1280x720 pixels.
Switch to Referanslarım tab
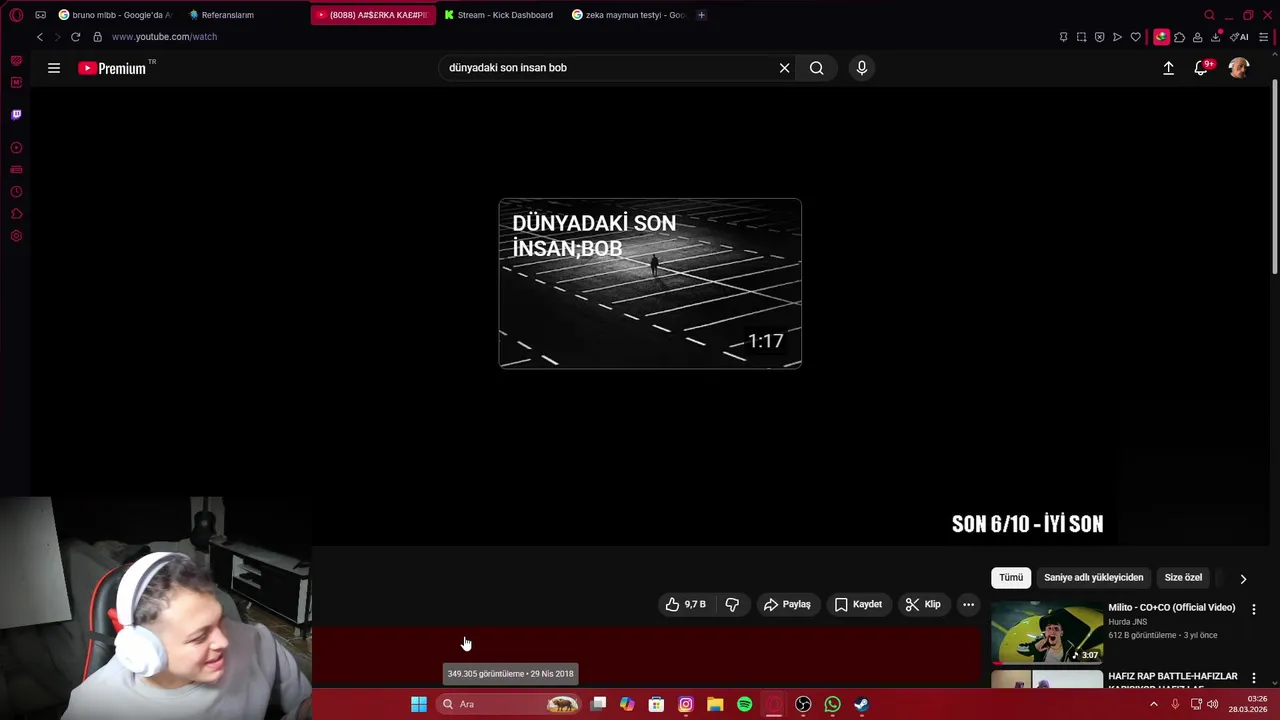pos(222,15)
